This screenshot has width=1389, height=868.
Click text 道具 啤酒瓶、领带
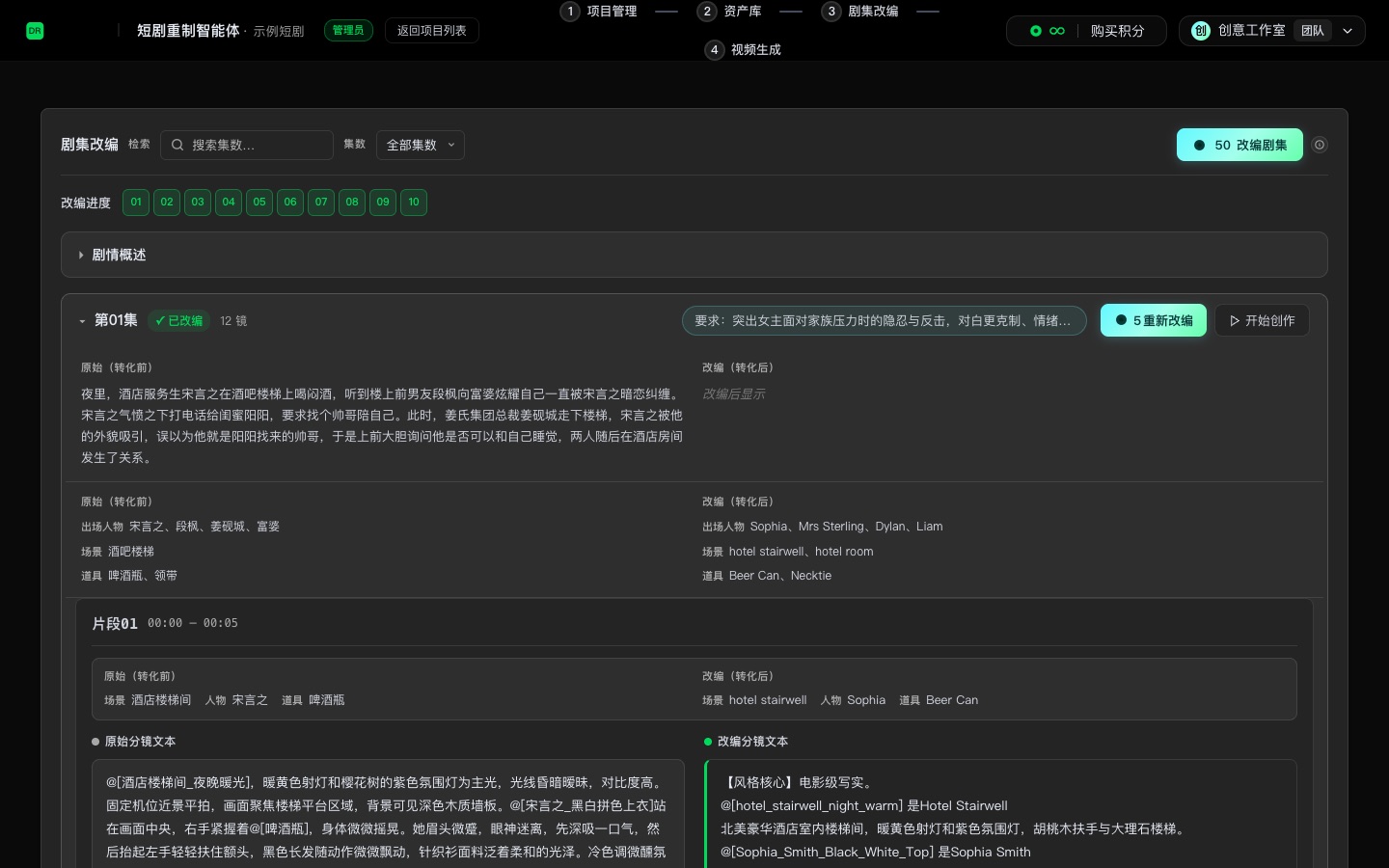(129, 576)
